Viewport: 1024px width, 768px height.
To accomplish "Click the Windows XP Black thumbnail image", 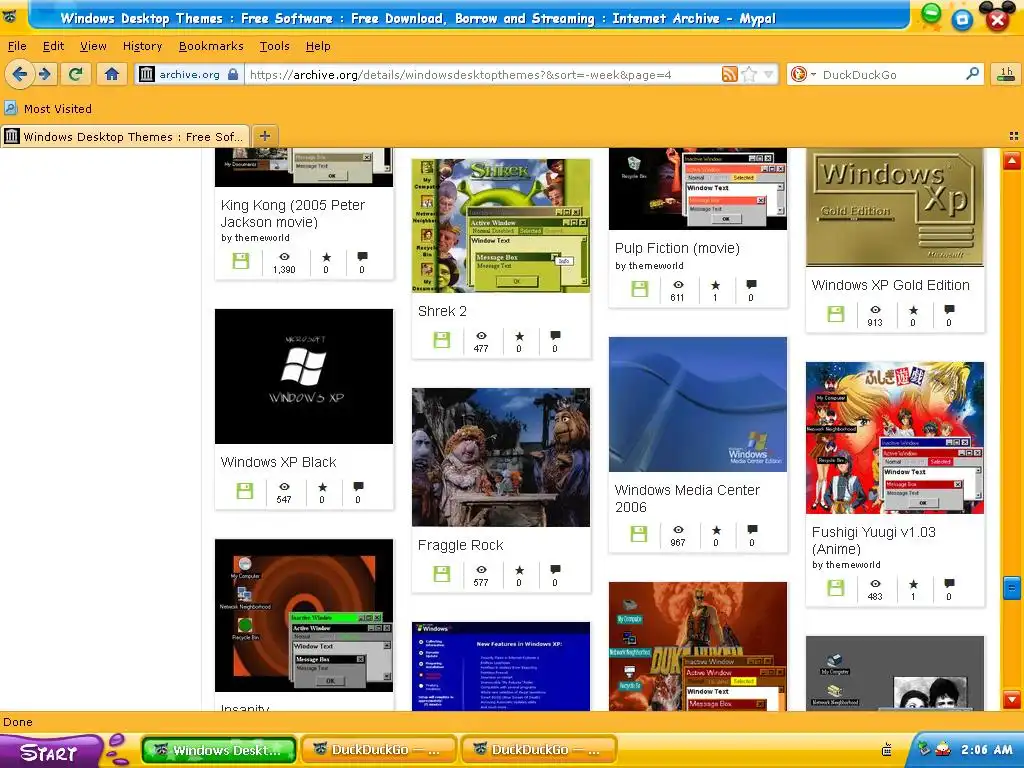I will pos(304,376).
